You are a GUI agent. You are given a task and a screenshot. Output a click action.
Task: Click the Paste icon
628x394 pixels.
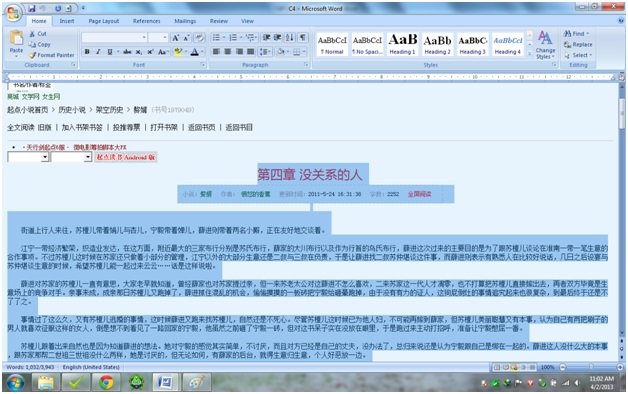[16, 38]
